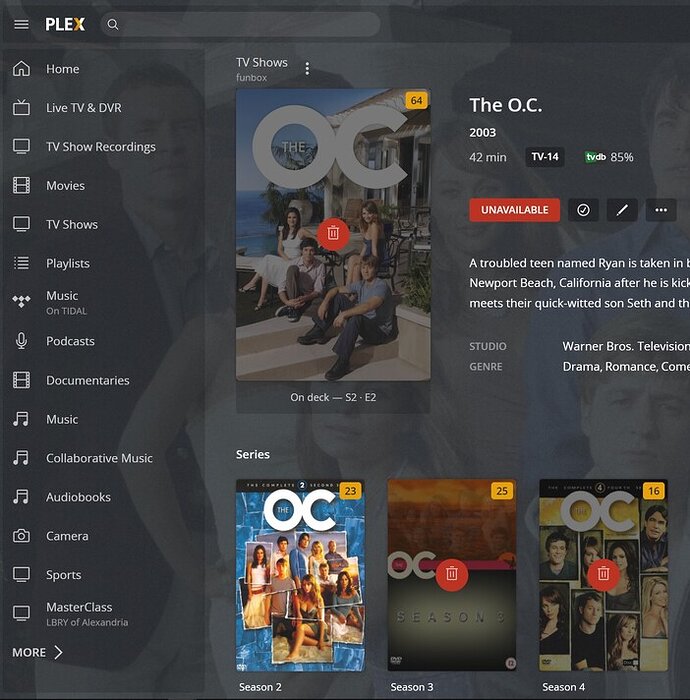
Task: Click the search magnifier icon
Action: click(113, 24)
